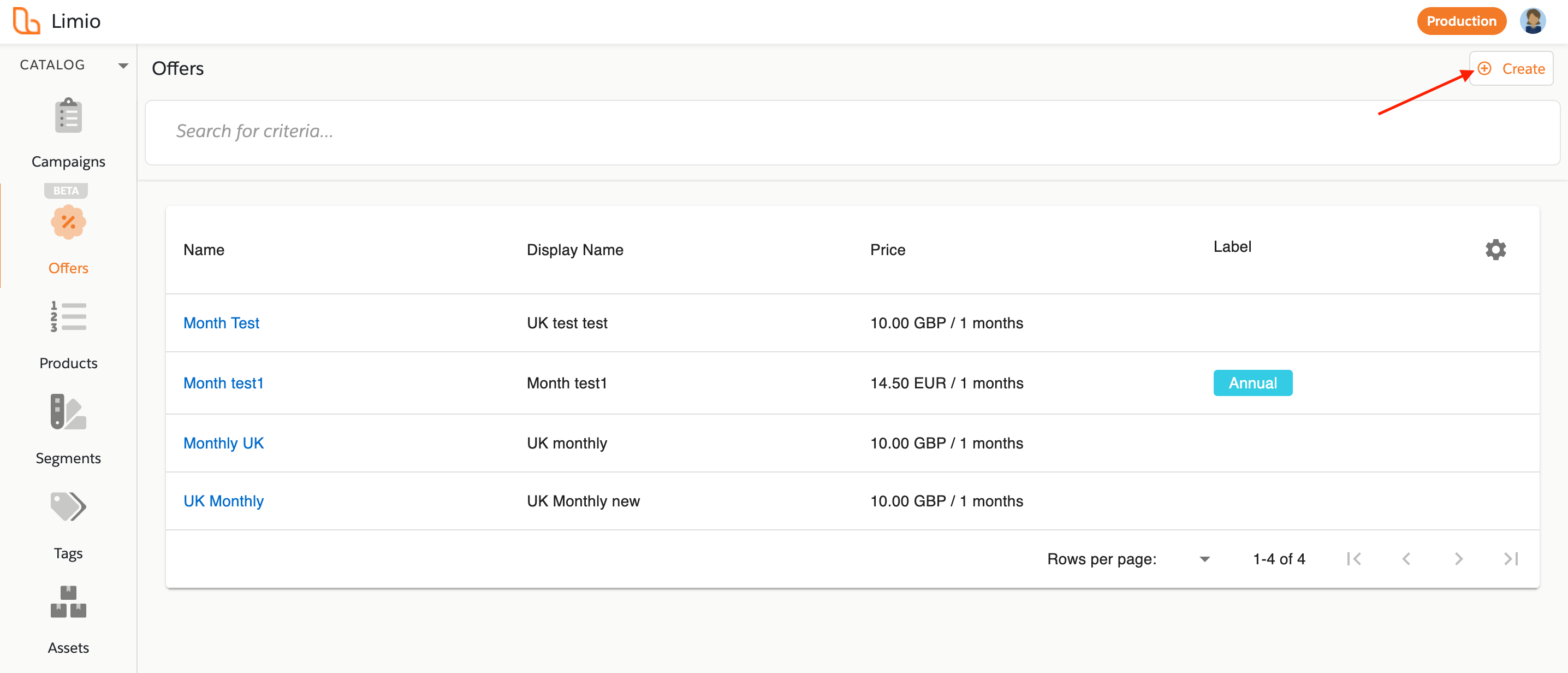This screenshot has height=673, width=1568.
Task: Open table column settings gear
Action: coord(1495,250)
